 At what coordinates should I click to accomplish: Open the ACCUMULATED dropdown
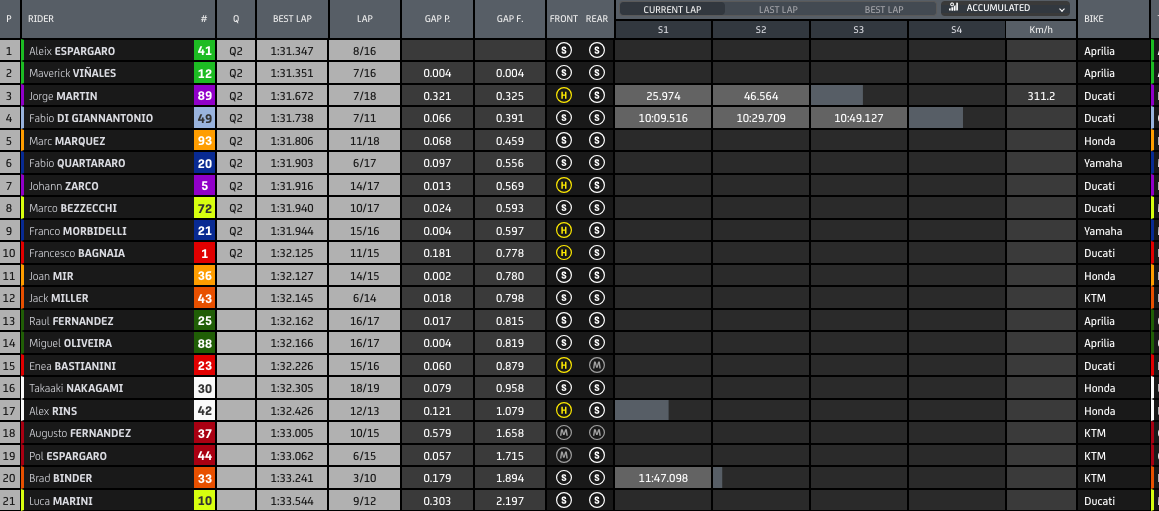tap(1007, 8)
